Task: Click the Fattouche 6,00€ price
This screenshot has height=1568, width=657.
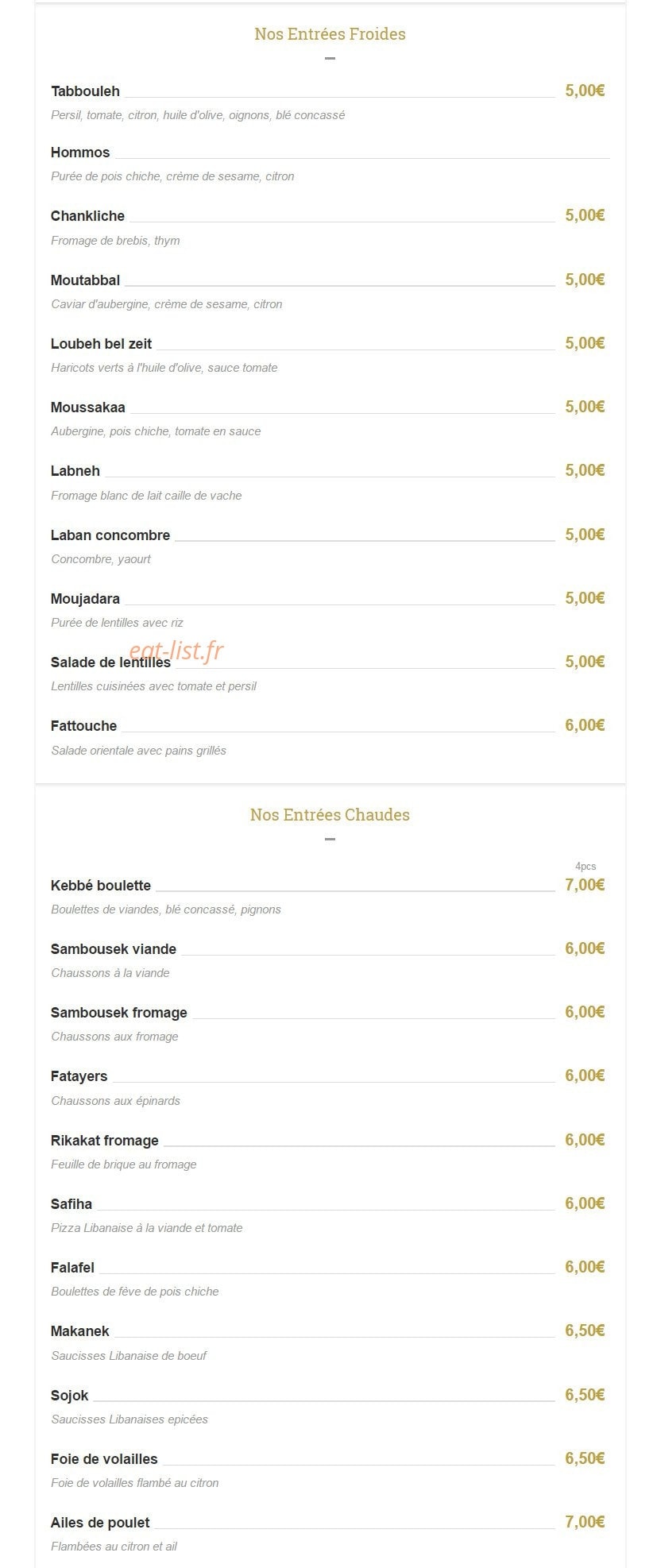Action: tap(585, 725)
